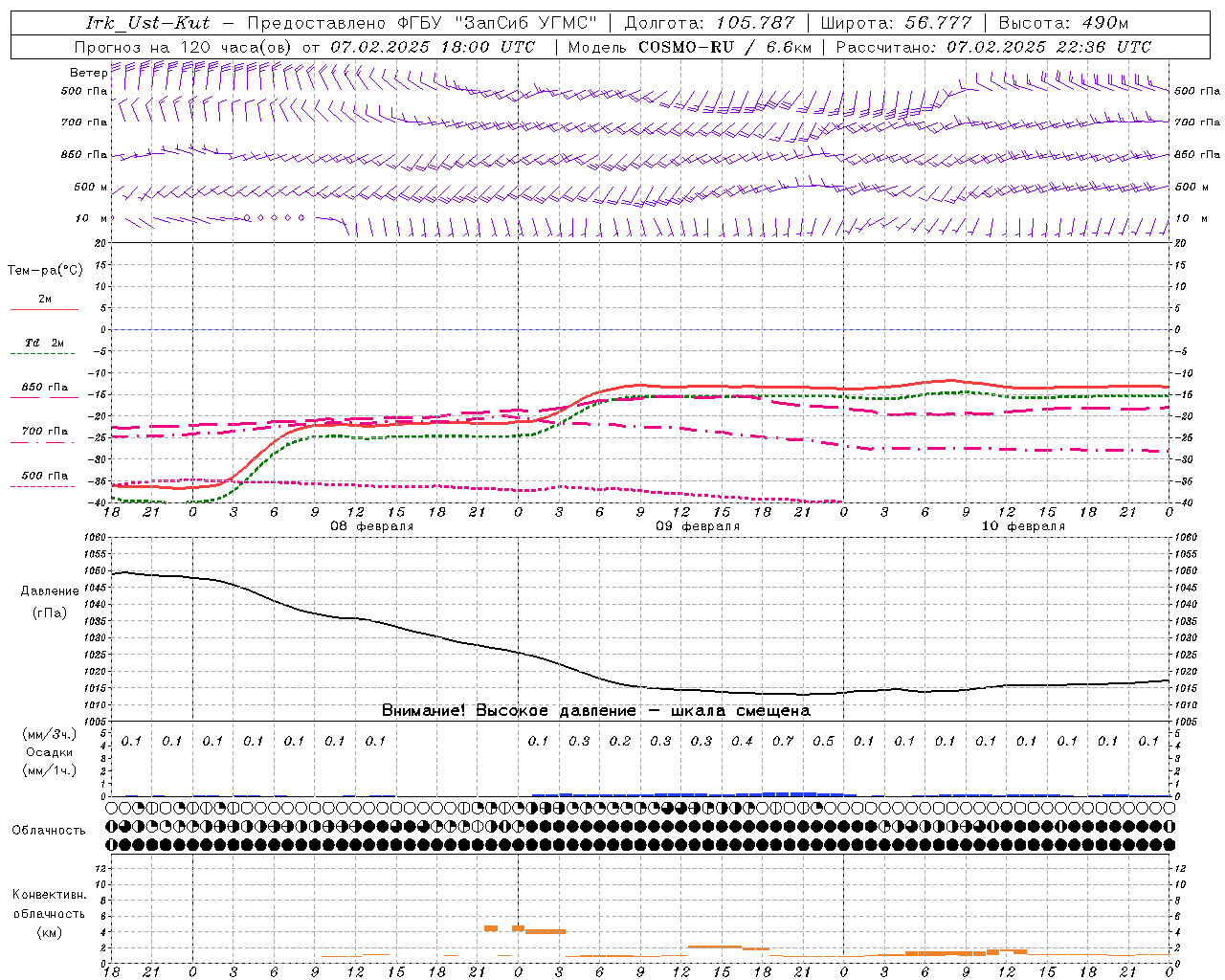Click the 0.4 precipitation value
Viewport: 1225px width, 980px height.
click(x=742, y=742)
